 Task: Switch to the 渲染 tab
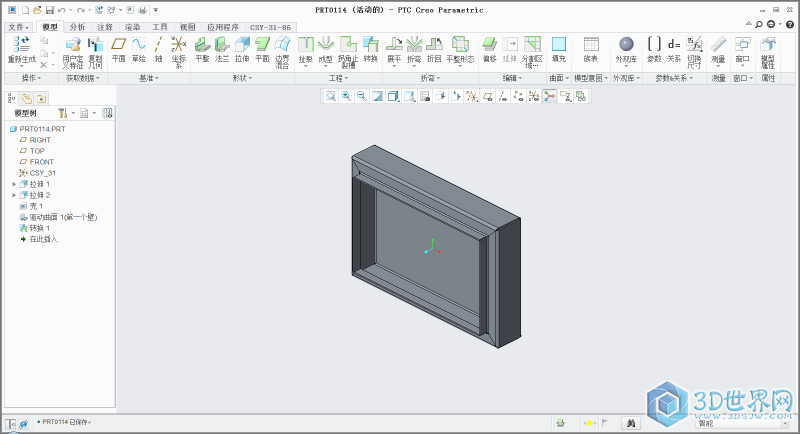[x=132, y=27]
